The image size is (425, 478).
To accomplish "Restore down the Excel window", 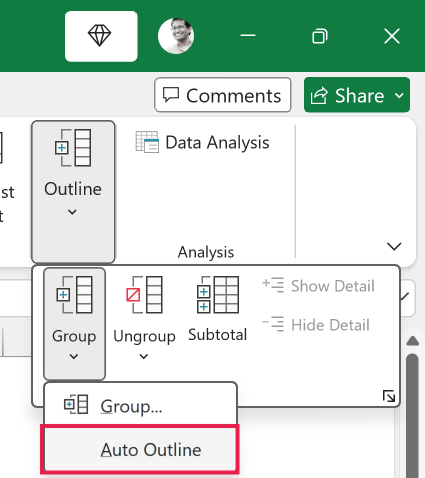I will 320,36.
